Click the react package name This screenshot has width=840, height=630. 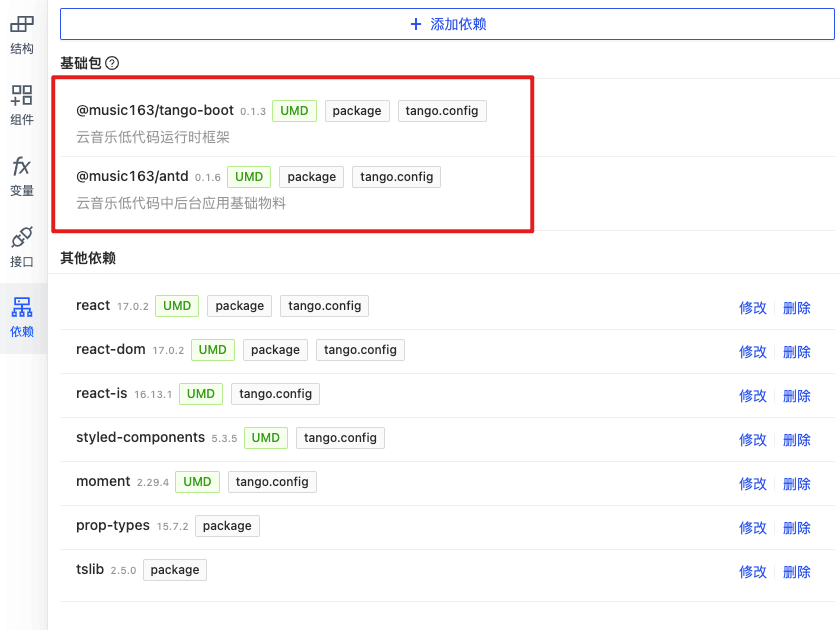93,305
